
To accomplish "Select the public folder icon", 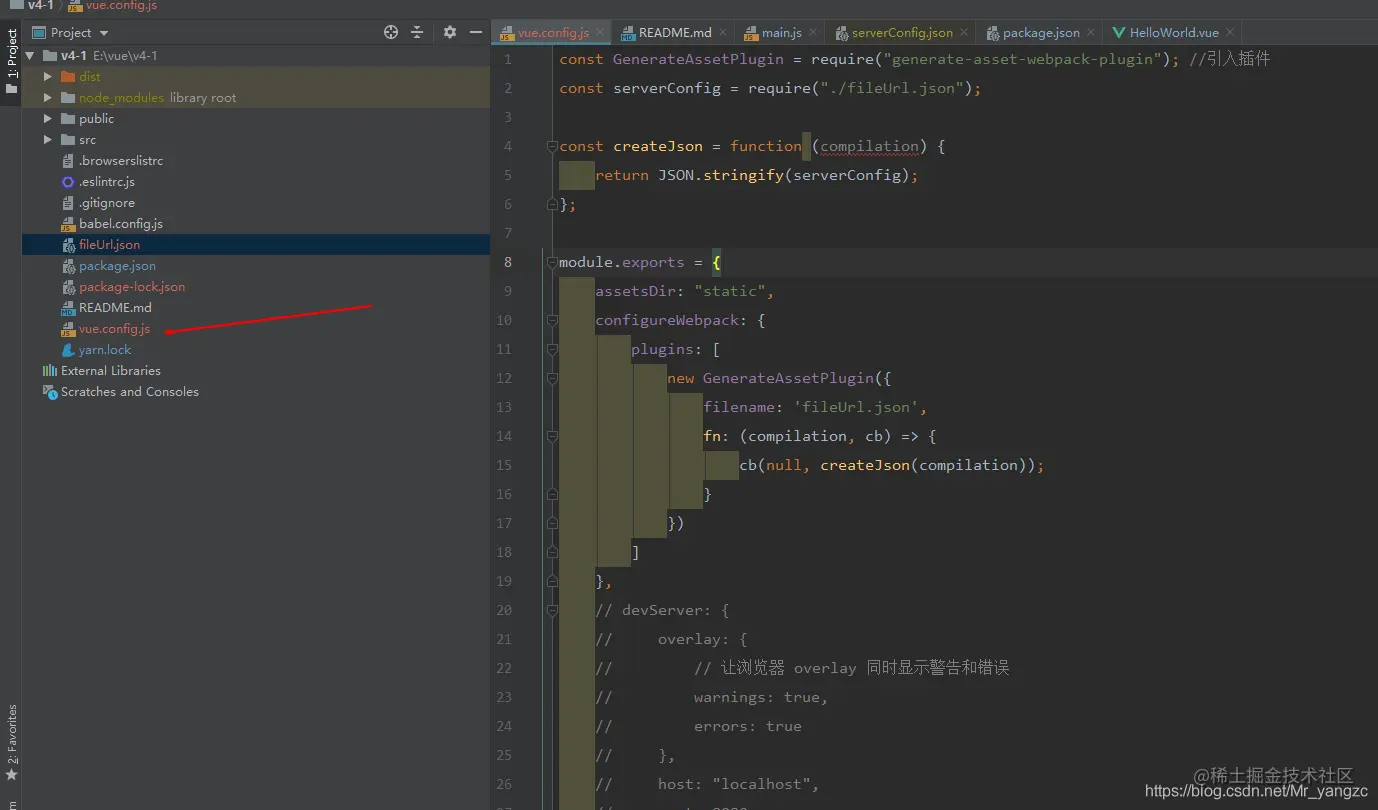I will [x=68, y=118].
